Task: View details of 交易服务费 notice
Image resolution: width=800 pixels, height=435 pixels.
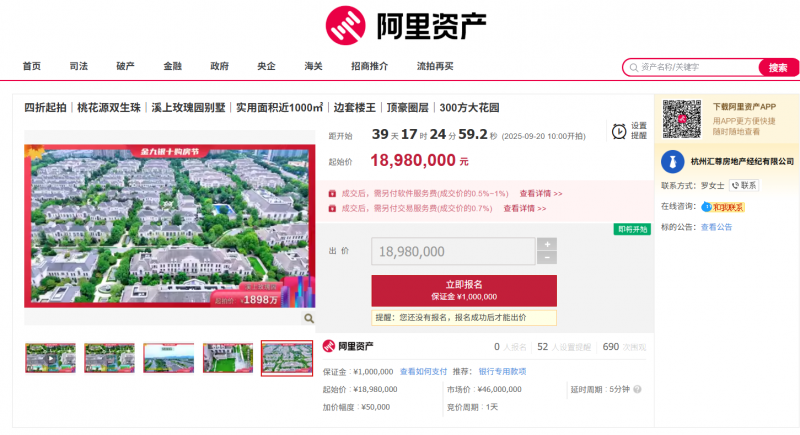Action: [524, 209]
